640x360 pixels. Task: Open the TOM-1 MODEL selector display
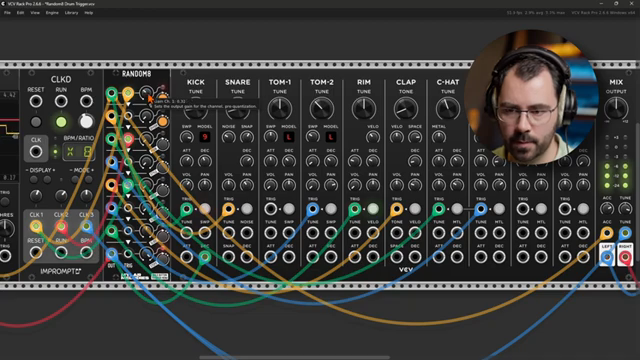coord(289,137)
